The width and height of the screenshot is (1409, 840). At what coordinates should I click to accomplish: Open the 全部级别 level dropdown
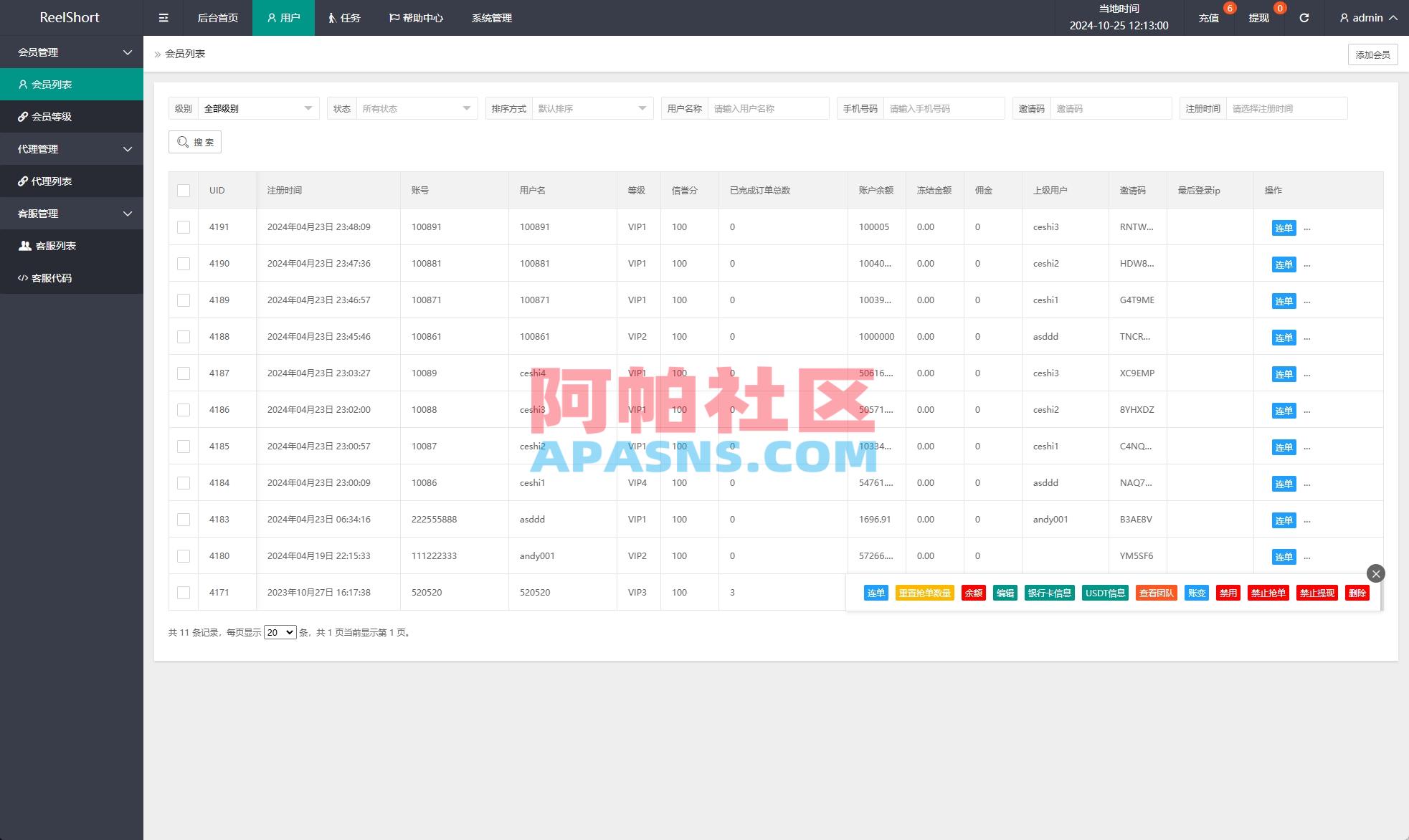point(258,108)
